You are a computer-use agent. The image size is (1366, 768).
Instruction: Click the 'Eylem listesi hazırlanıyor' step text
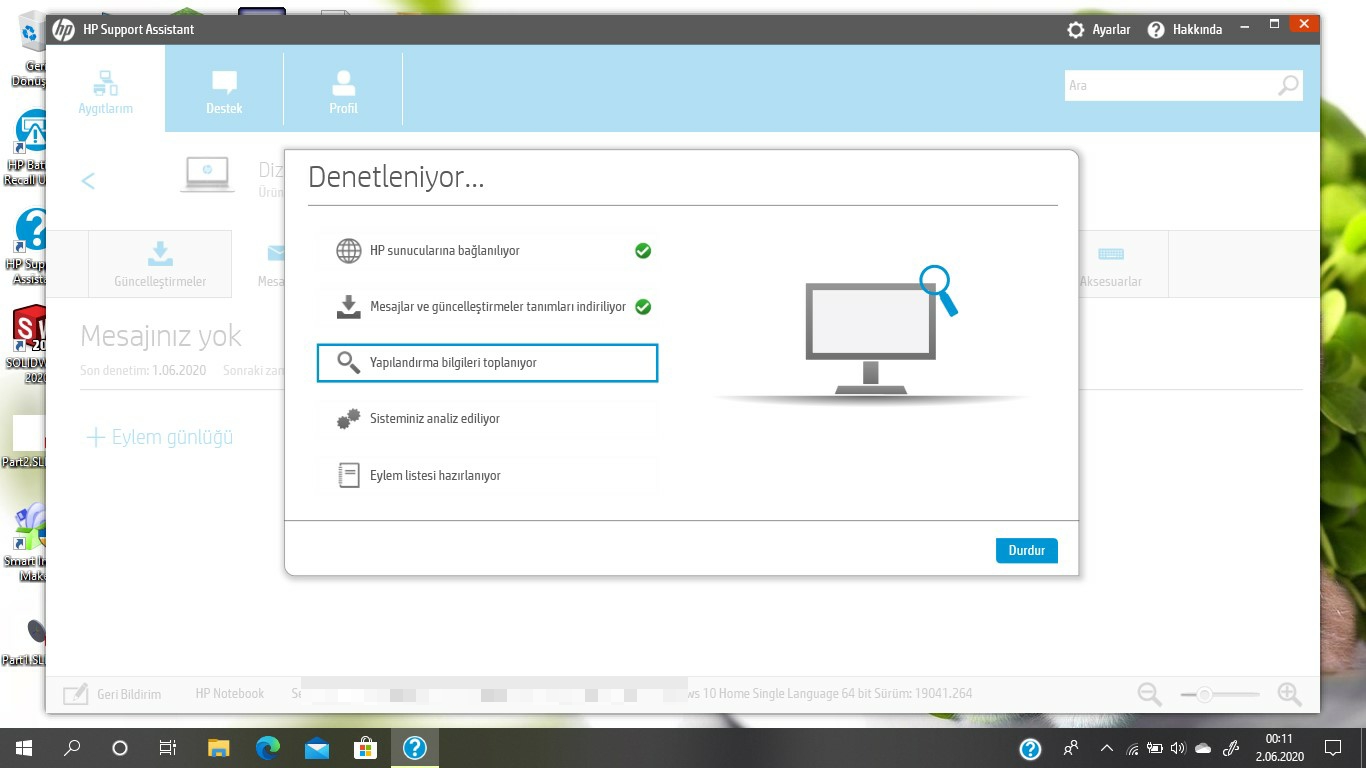coord(435,476)
